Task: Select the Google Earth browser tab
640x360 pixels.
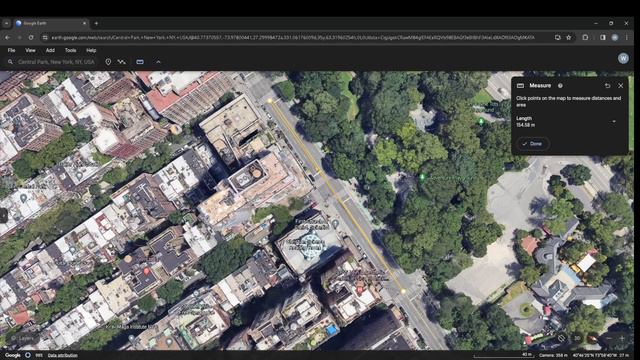Action: pos(51,24)
